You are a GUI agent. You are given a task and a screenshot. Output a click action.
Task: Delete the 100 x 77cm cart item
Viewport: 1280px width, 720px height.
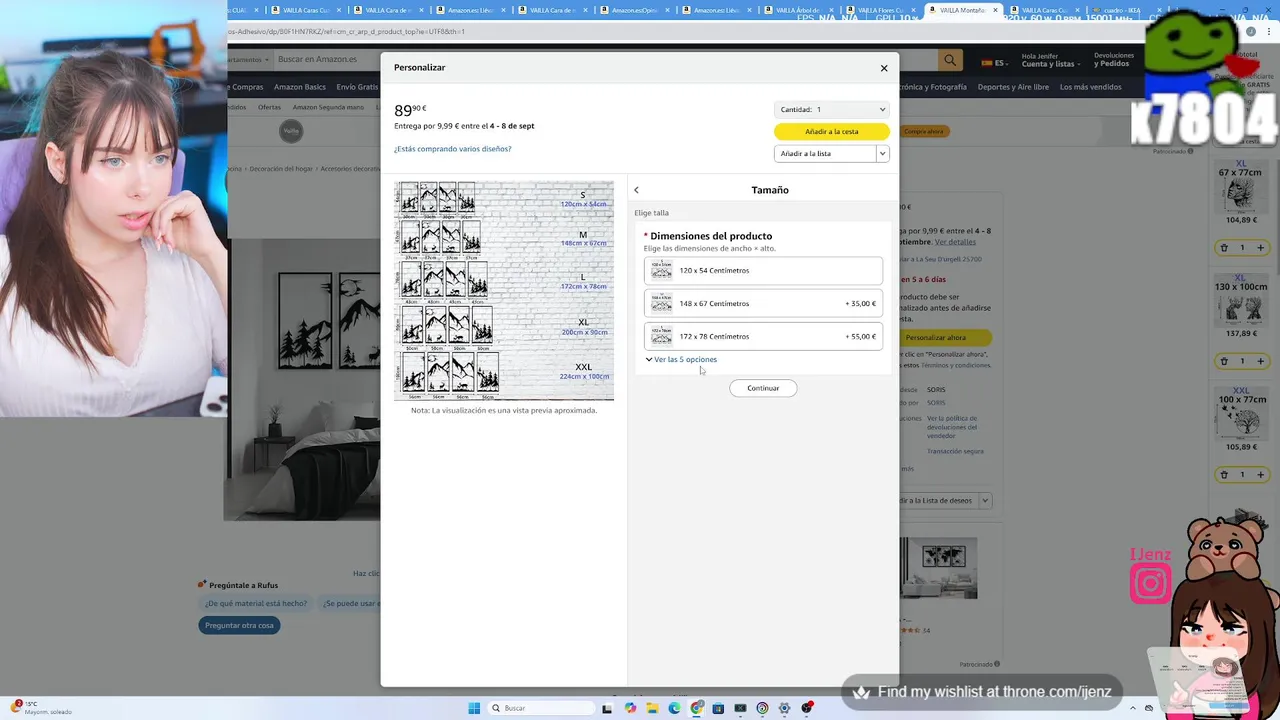coord(1224,474)
